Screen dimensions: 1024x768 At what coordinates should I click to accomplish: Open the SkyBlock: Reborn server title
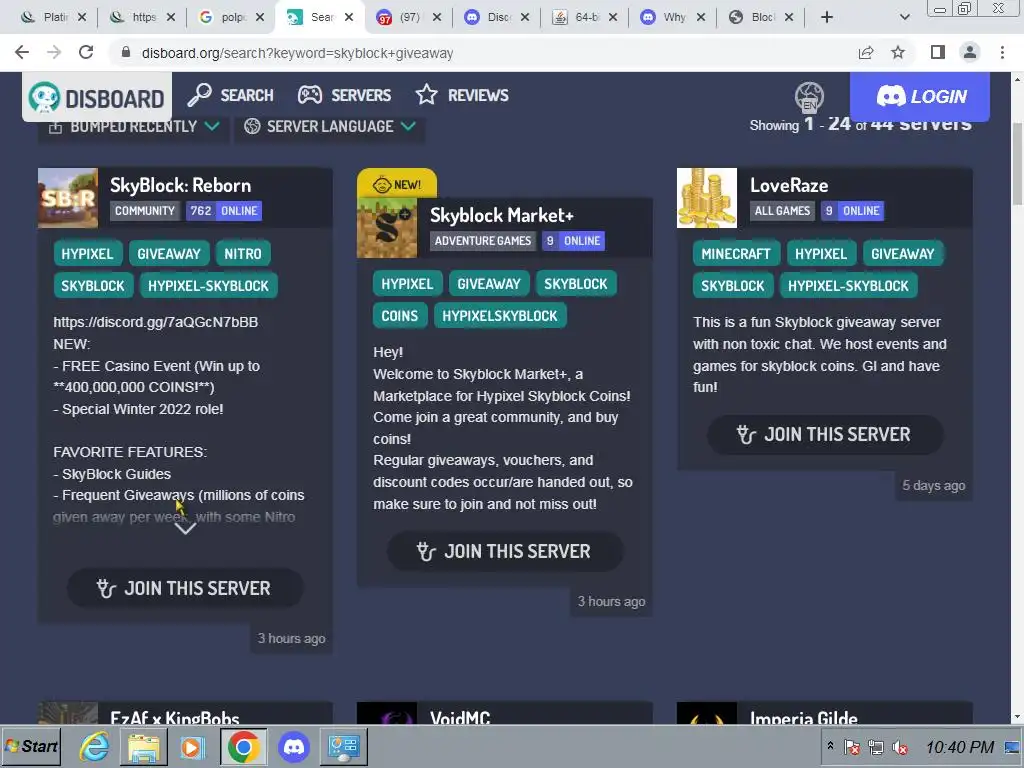click(x=180, y=185)
